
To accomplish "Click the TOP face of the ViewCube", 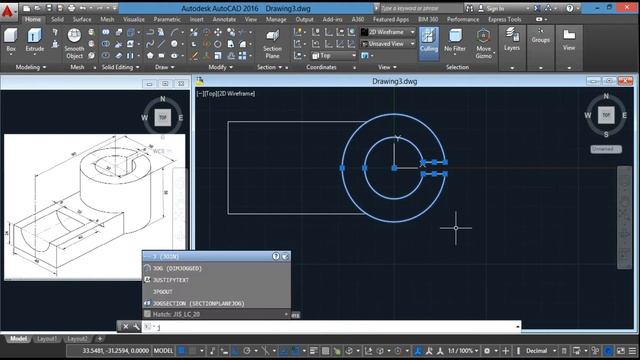I will click(606, 115).
